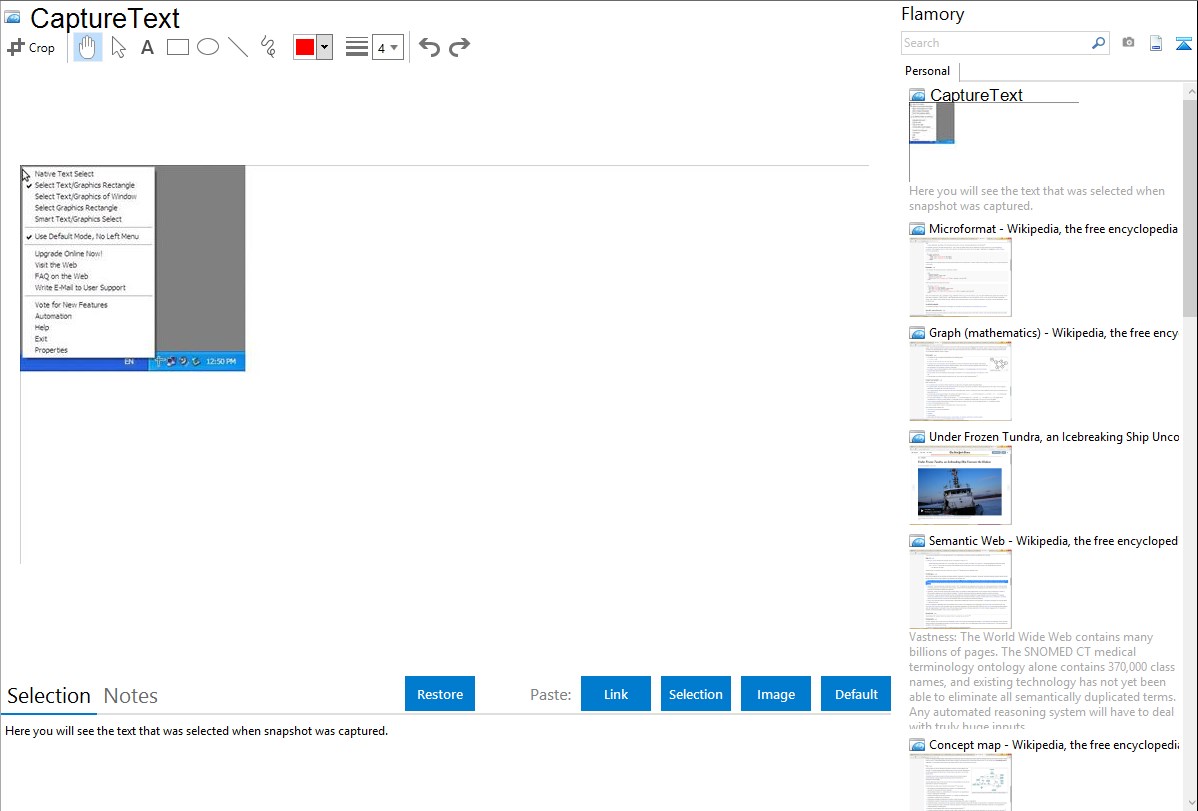The height and width of the screenshot is (811, 1198).
Task: Click the line thickness icon
Action: tap(357, 47)
